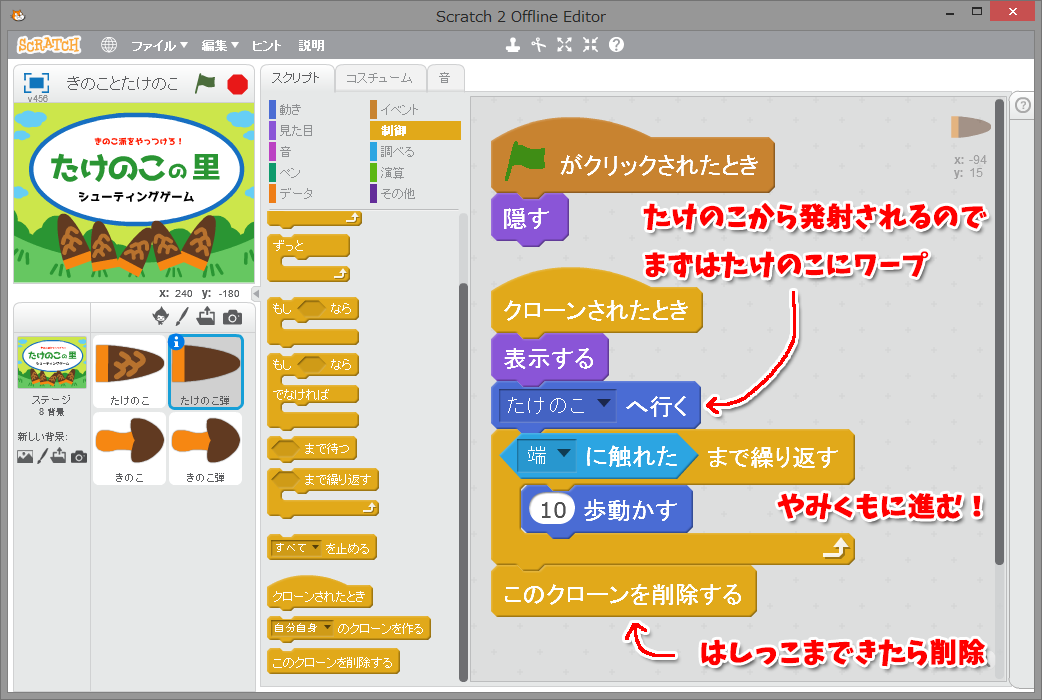Open the language globe menu

pos(108,45)
